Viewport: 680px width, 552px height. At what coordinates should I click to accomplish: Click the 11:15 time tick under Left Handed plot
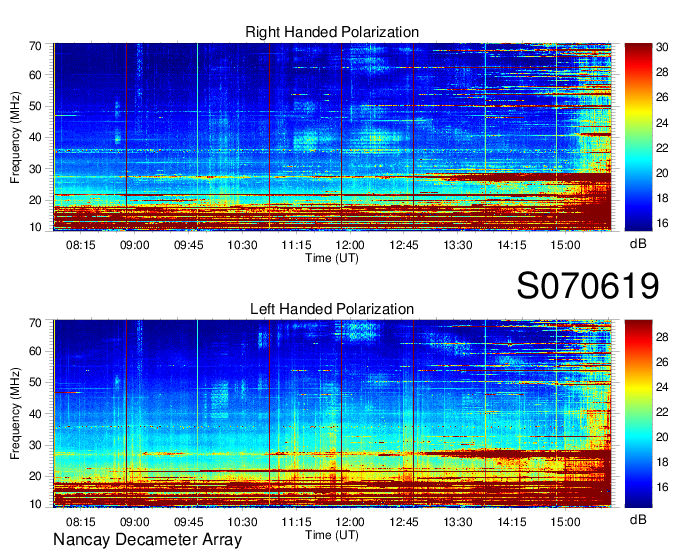click(296, 522)
